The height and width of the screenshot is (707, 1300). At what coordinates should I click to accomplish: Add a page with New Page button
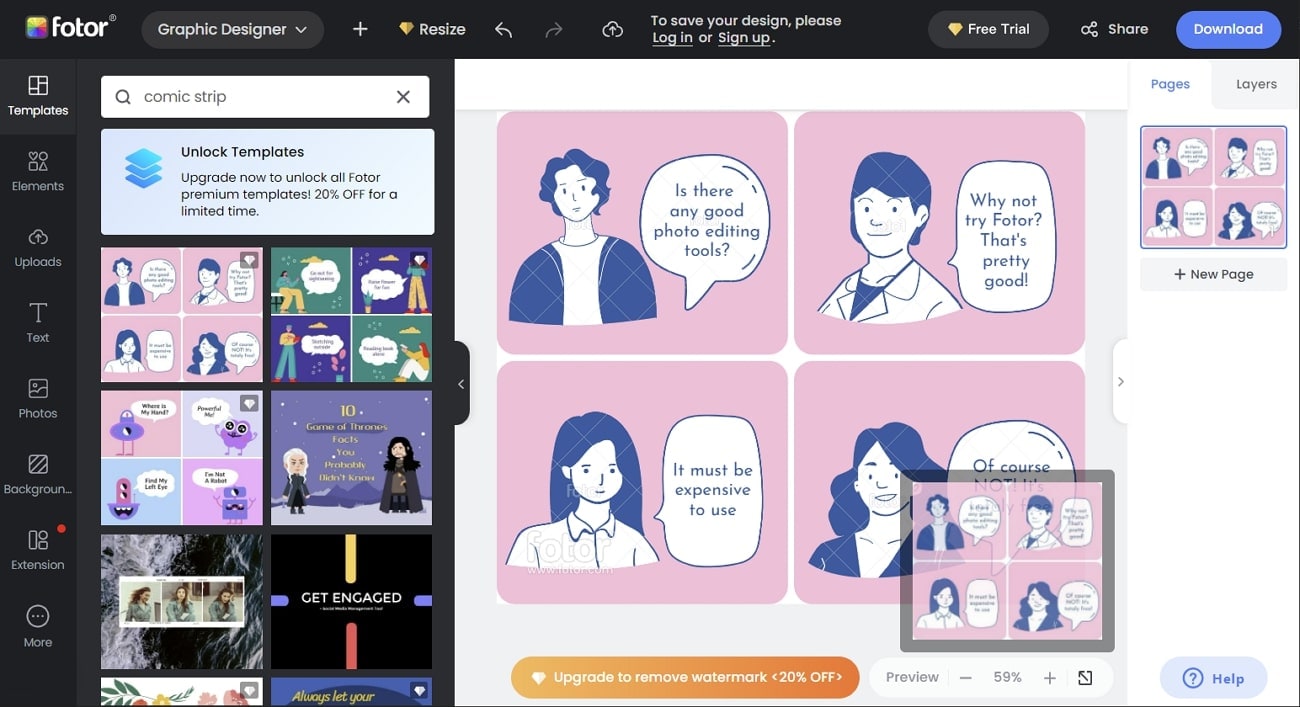(x=1213, y=273)
